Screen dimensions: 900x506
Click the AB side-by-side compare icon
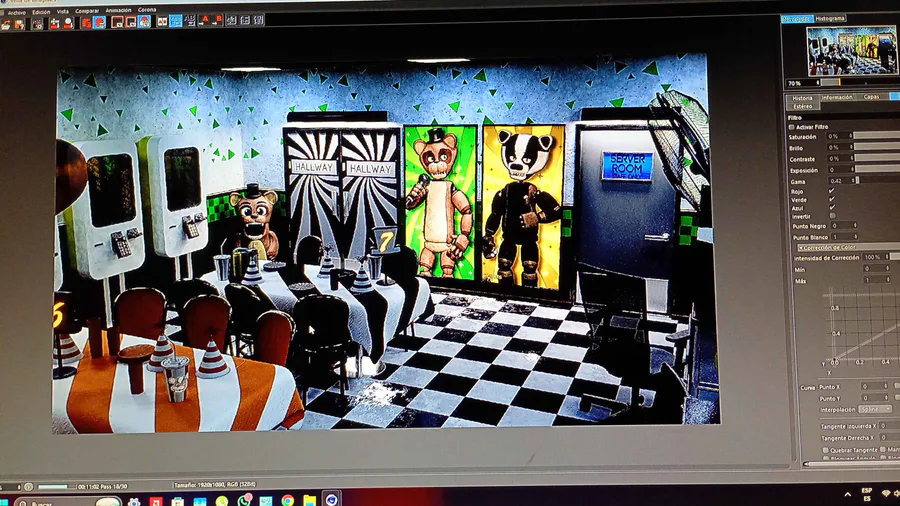tap(162, 21)
